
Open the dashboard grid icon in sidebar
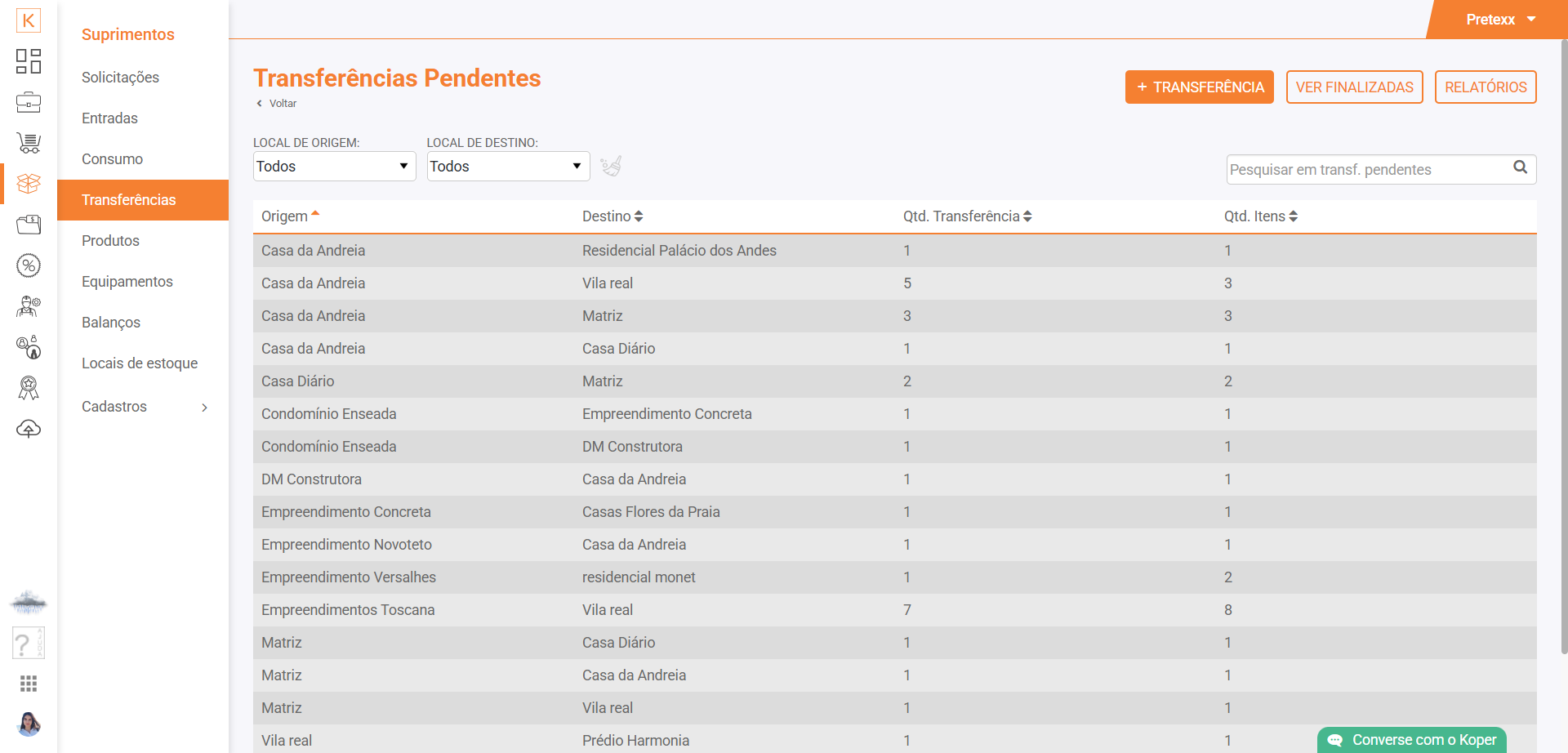pyautogui.click(x=29, y=61)
